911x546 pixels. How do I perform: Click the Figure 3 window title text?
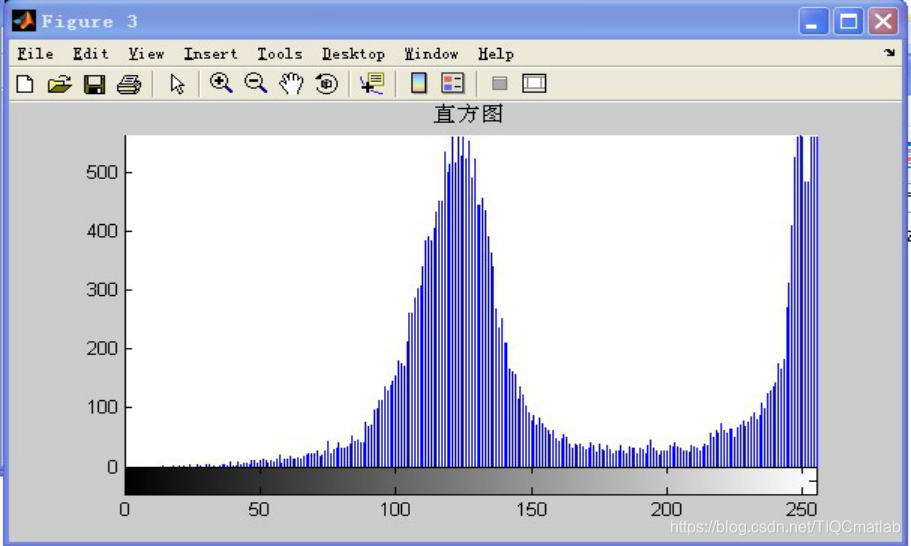pos(89,21)
